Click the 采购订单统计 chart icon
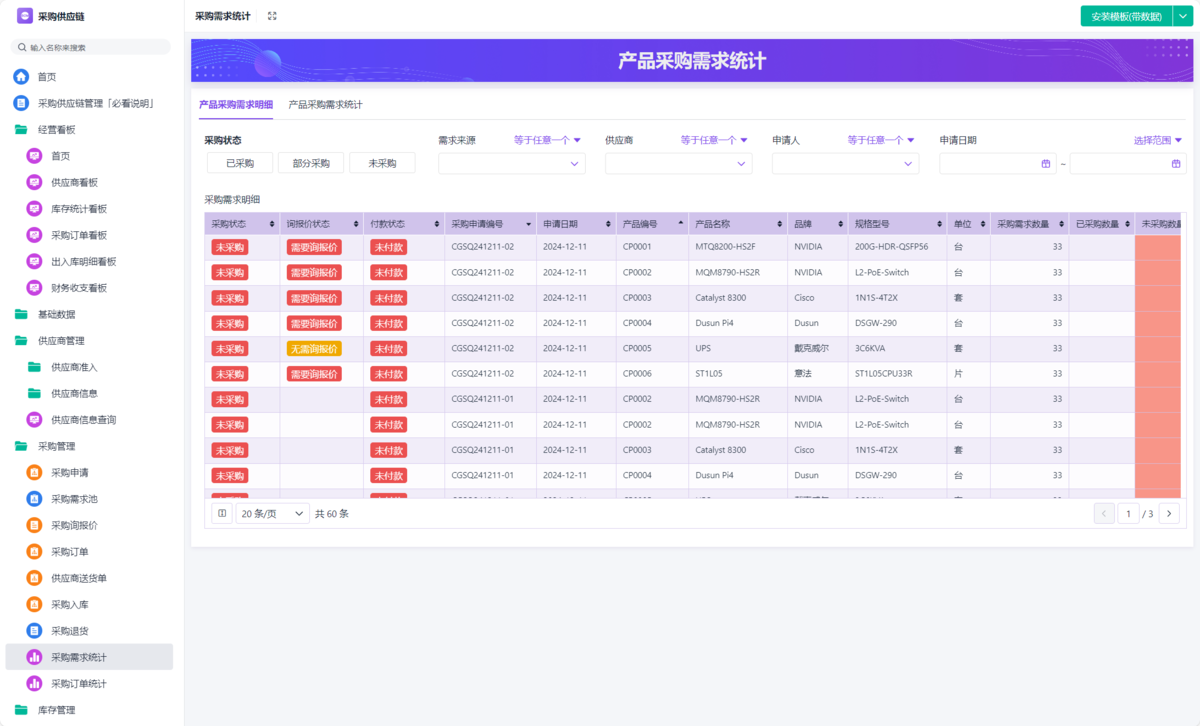The height and width of the screenshot is (726, 1200). [x=34, y=683]
